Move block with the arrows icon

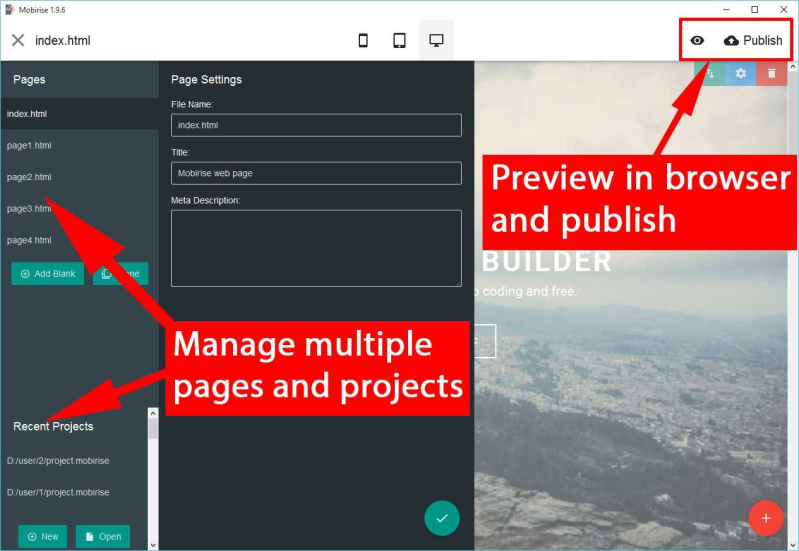[x=710, y=73]
